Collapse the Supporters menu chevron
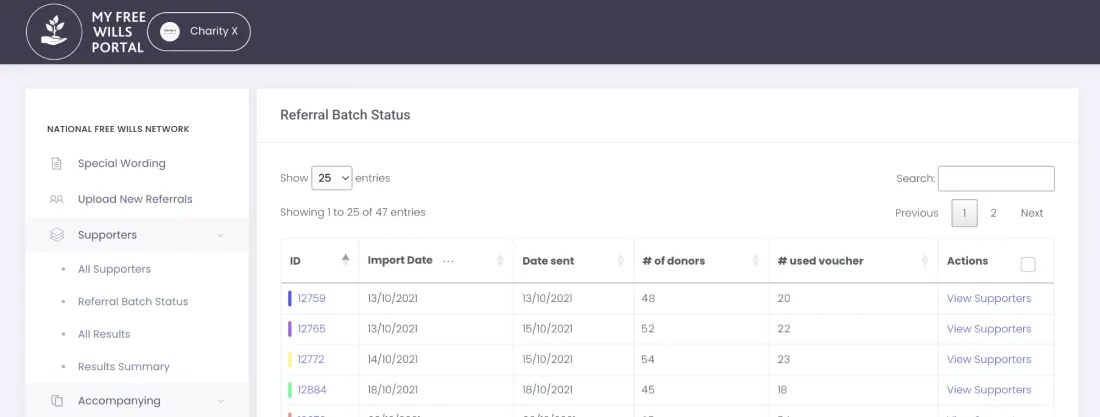The width and height of the screenshot is (1100, 417). 220,235
